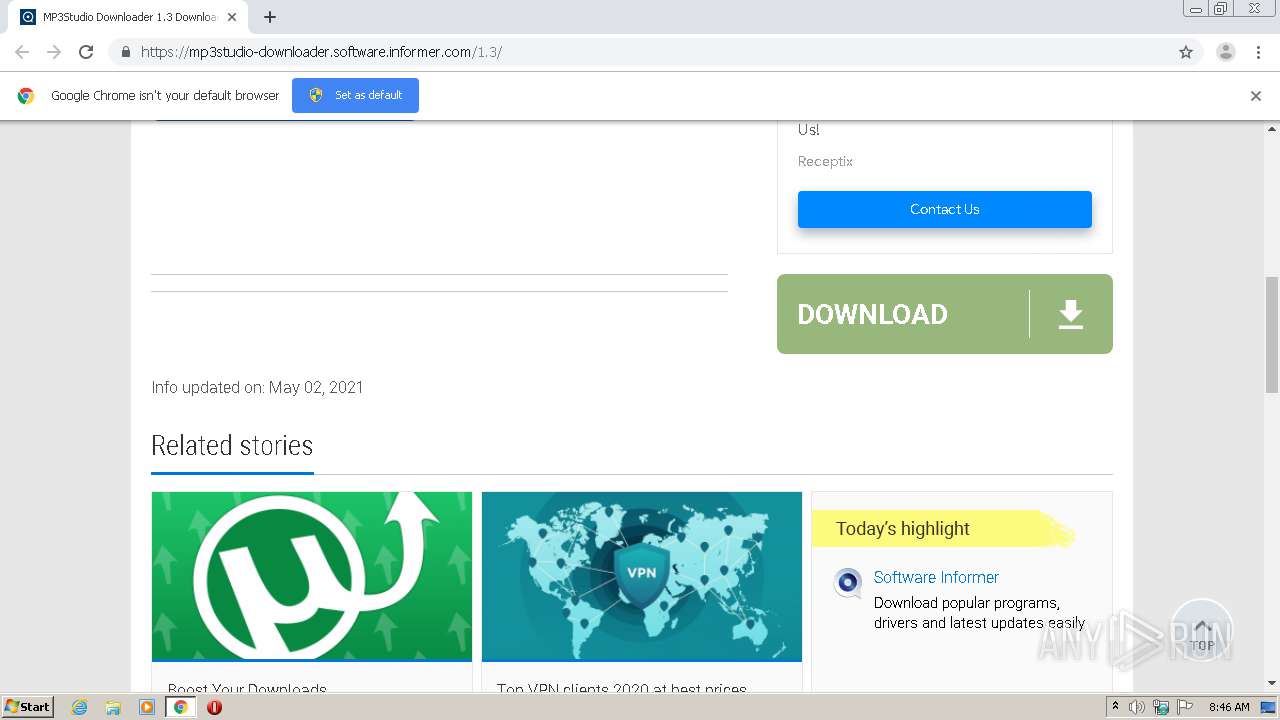Viewport: 1280px width, 720px height.
Task: Open a new tab with plus icon
Action: click(x=270, y=17)
